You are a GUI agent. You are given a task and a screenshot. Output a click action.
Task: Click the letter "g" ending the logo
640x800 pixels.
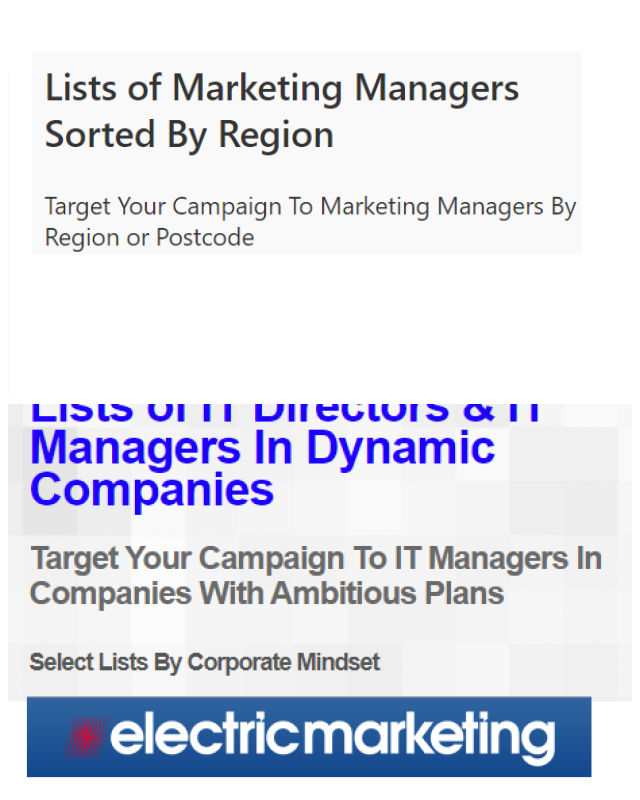[539, 743]
